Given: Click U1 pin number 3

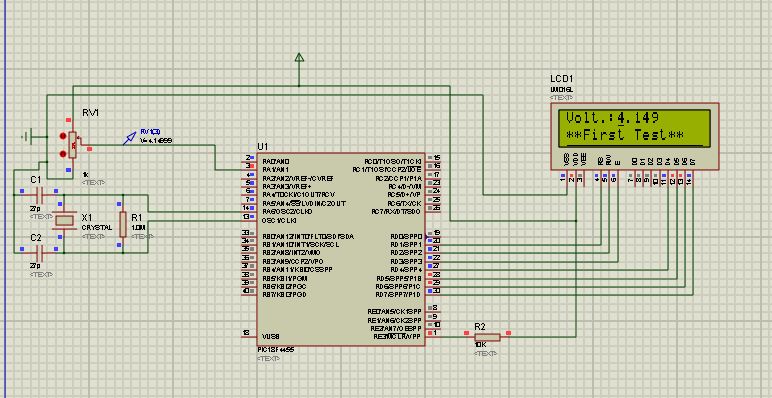Looking at the screenshot, I should (249, 167).
